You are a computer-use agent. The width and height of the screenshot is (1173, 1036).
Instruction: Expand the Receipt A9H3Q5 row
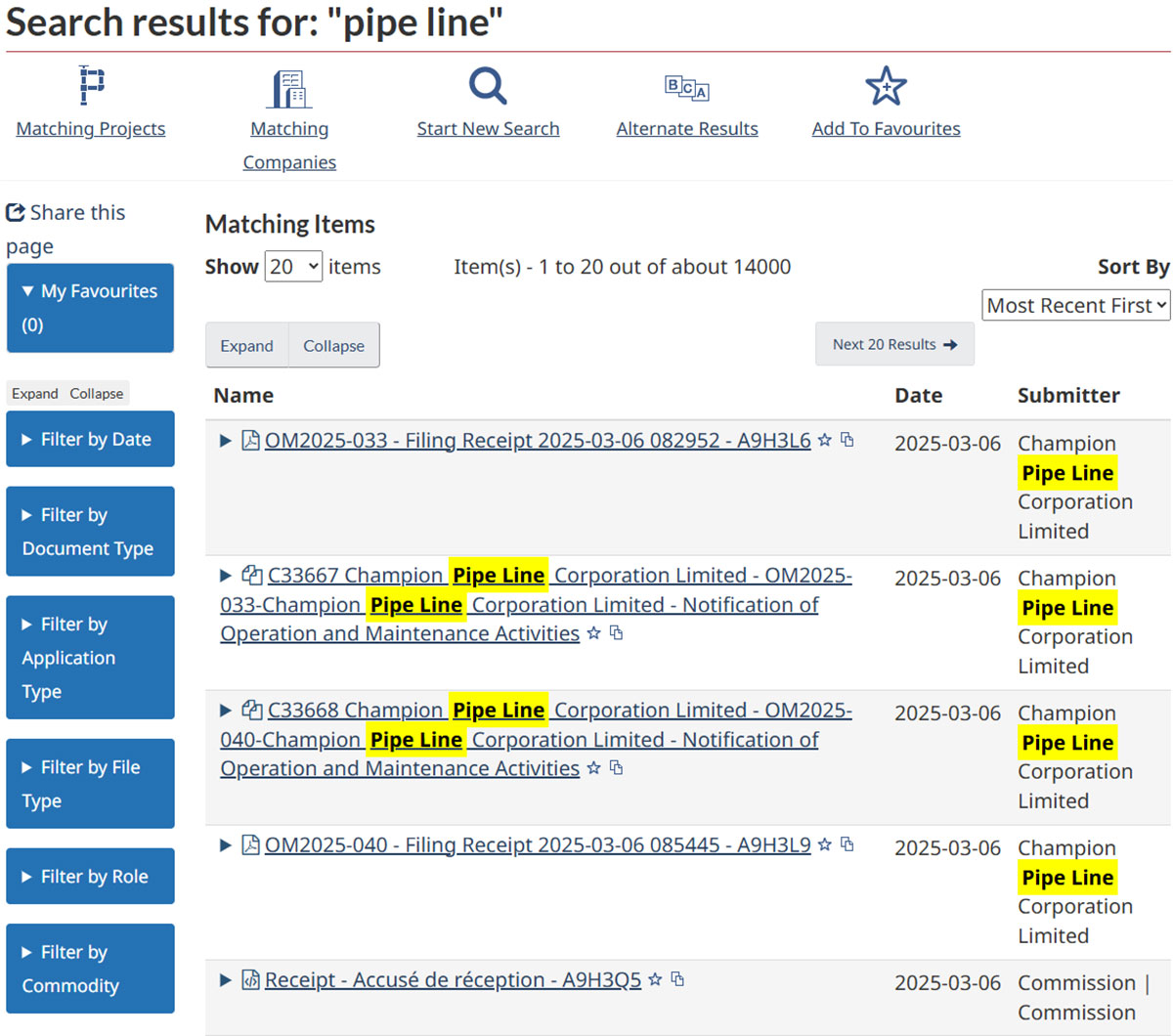point(226,980)
